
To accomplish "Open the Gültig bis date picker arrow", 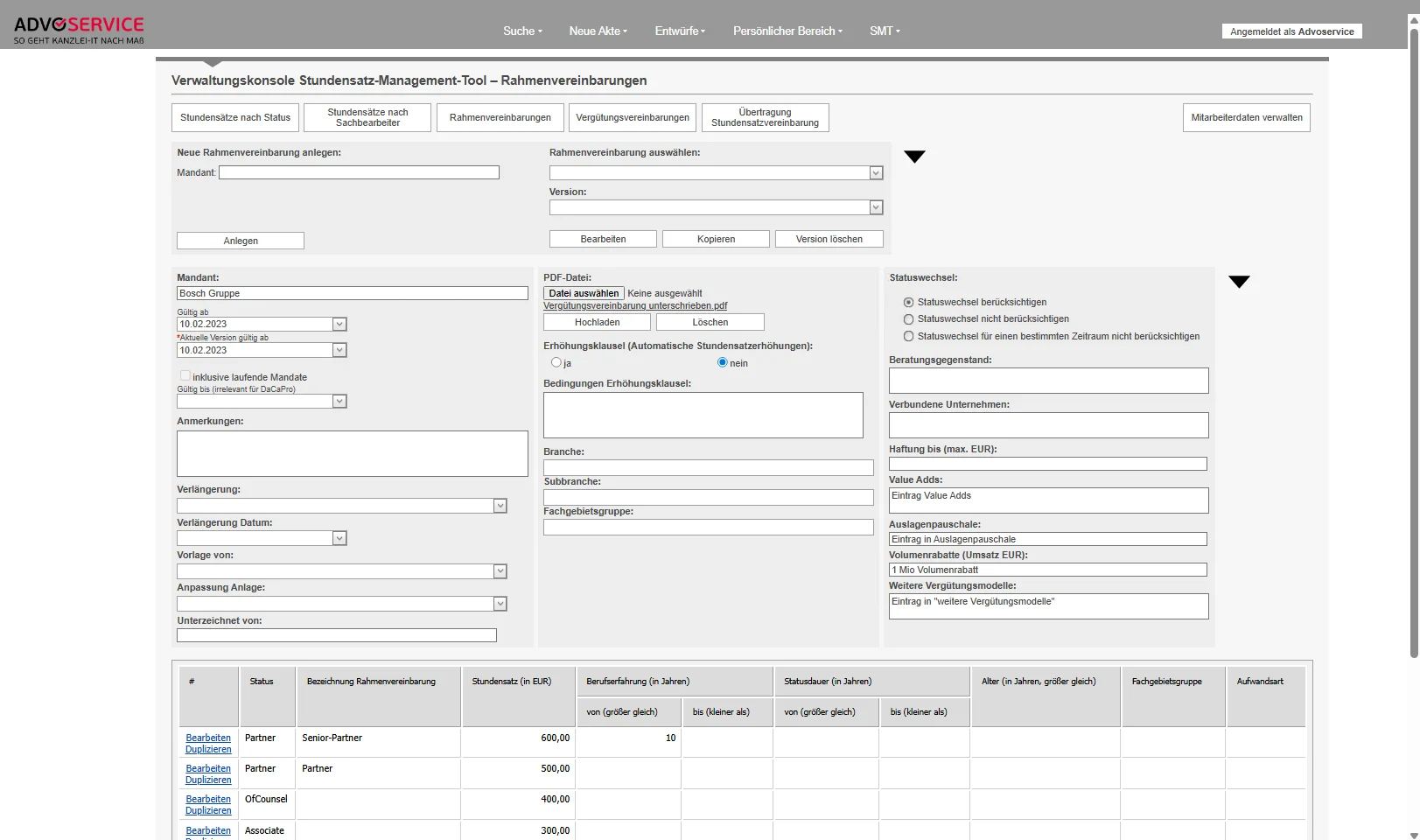I will point(339,402).
